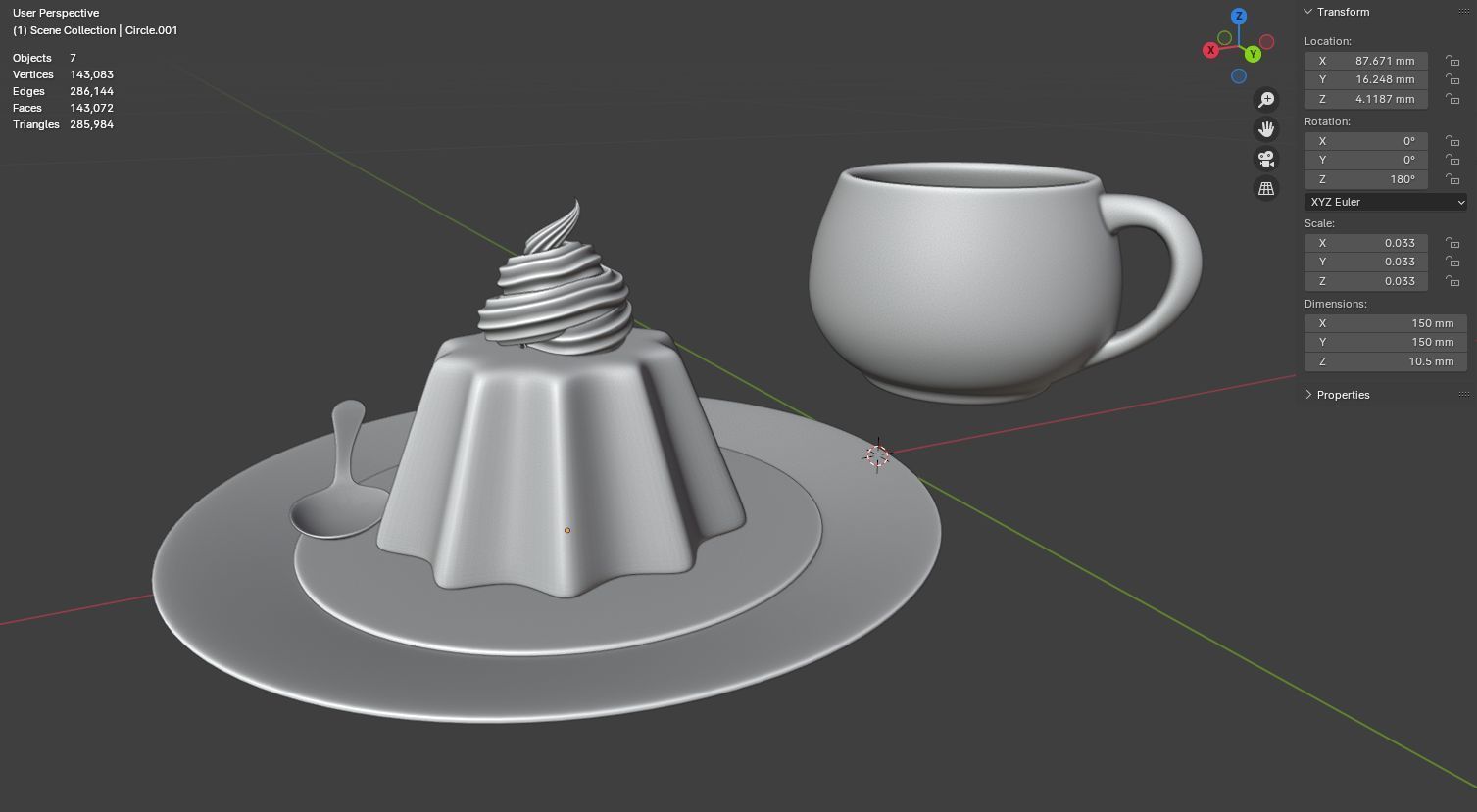The width and height of the screenshot is (1477, 812).
Task: Collapse the Transform panel
Action: coord(1308,12)
